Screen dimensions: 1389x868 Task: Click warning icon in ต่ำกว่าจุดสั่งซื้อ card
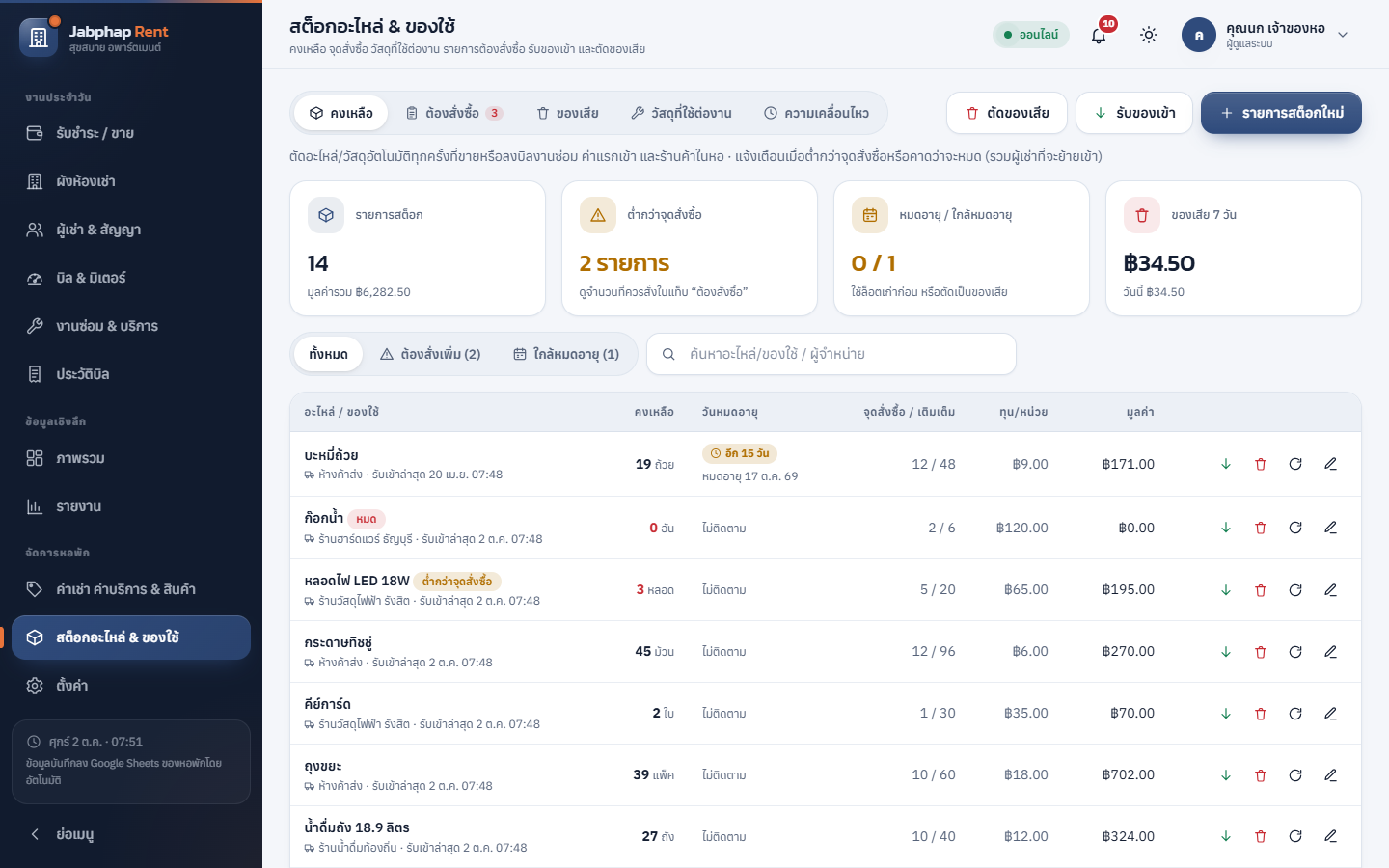point(598,215)
